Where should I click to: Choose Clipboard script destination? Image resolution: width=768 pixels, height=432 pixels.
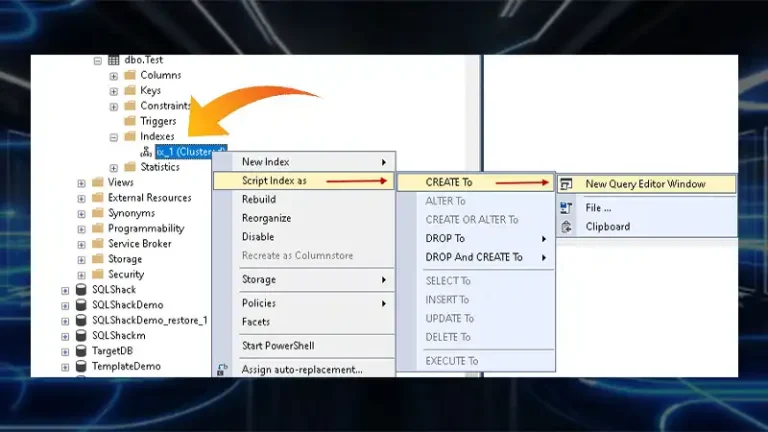click(647, 227)
